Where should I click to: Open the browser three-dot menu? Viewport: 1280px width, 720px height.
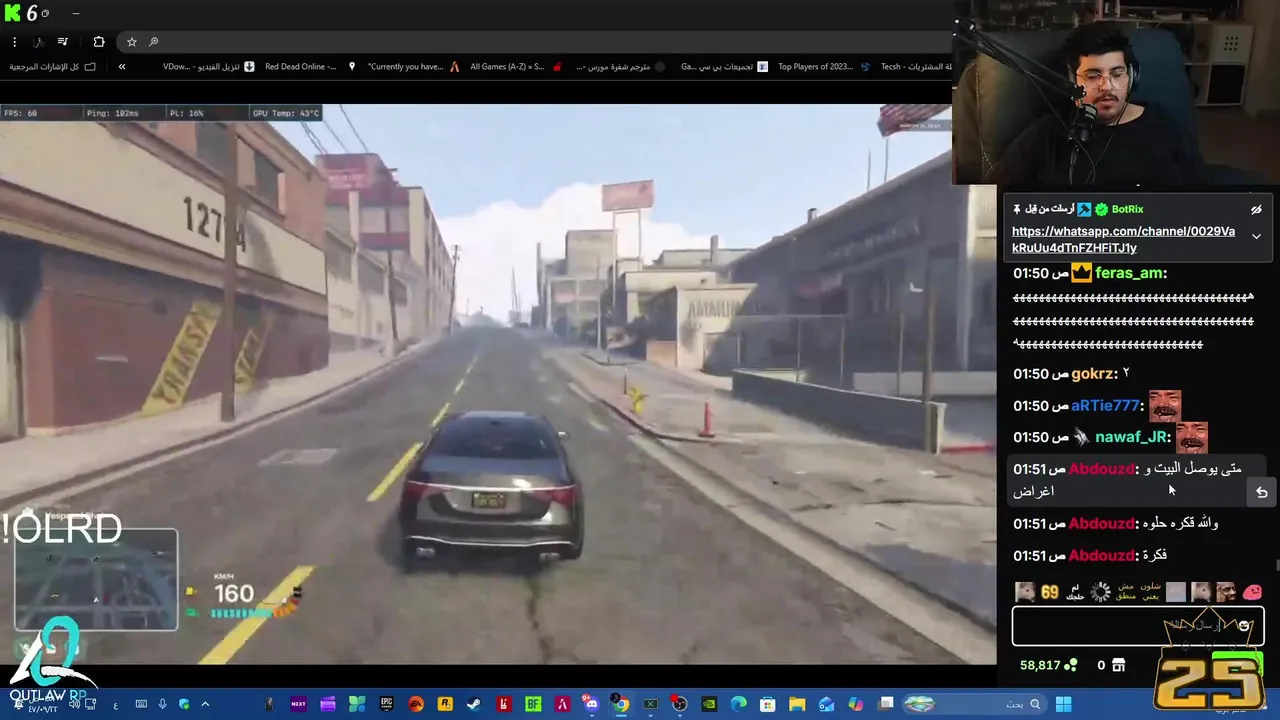coord(14,42)
